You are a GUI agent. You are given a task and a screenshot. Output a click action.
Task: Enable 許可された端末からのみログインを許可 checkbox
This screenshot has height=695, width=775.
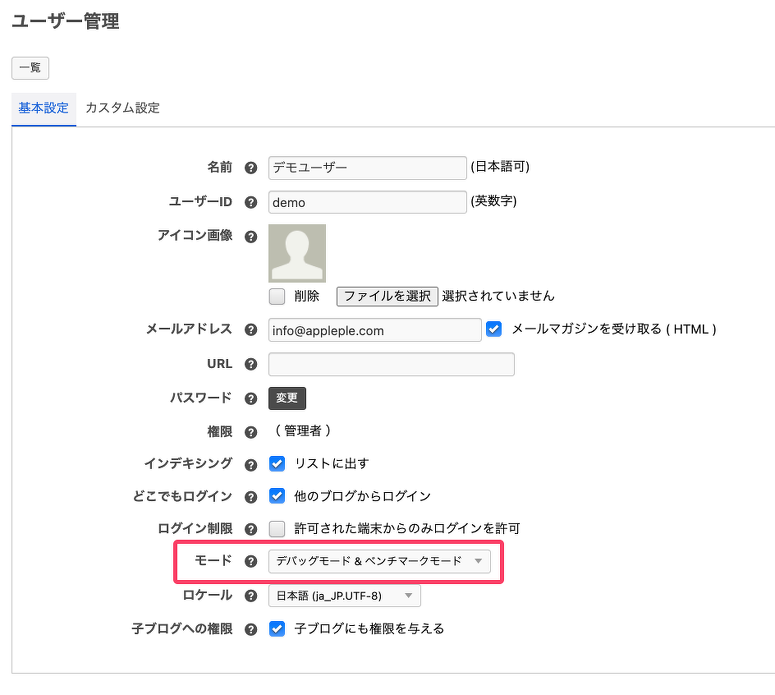(x=278, y=528)
